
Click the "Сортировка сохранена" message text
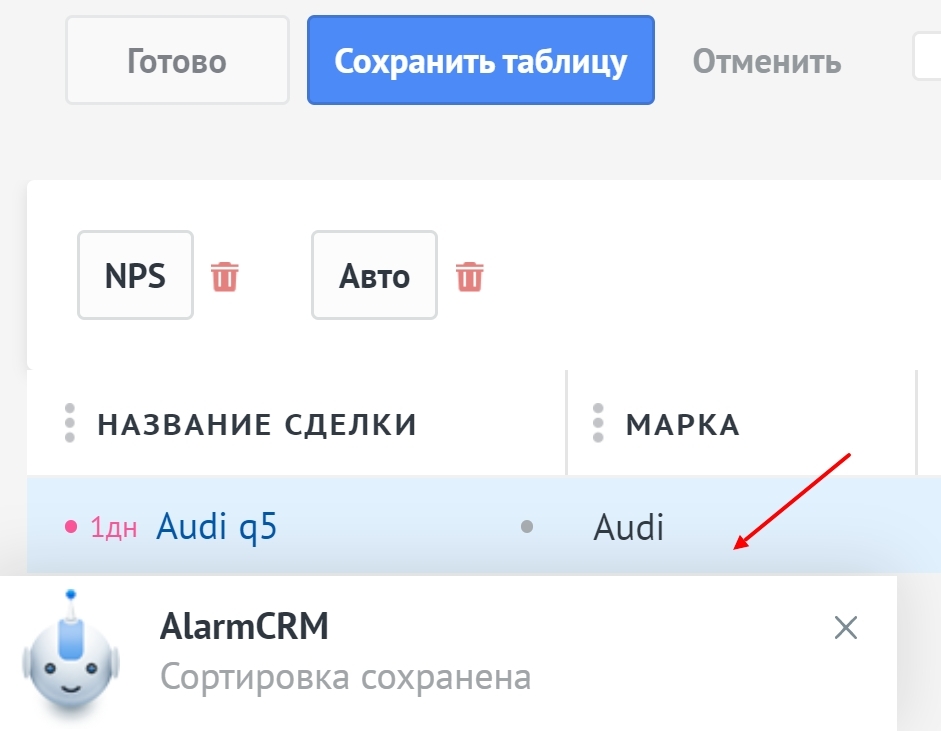(x=345, y=677)
